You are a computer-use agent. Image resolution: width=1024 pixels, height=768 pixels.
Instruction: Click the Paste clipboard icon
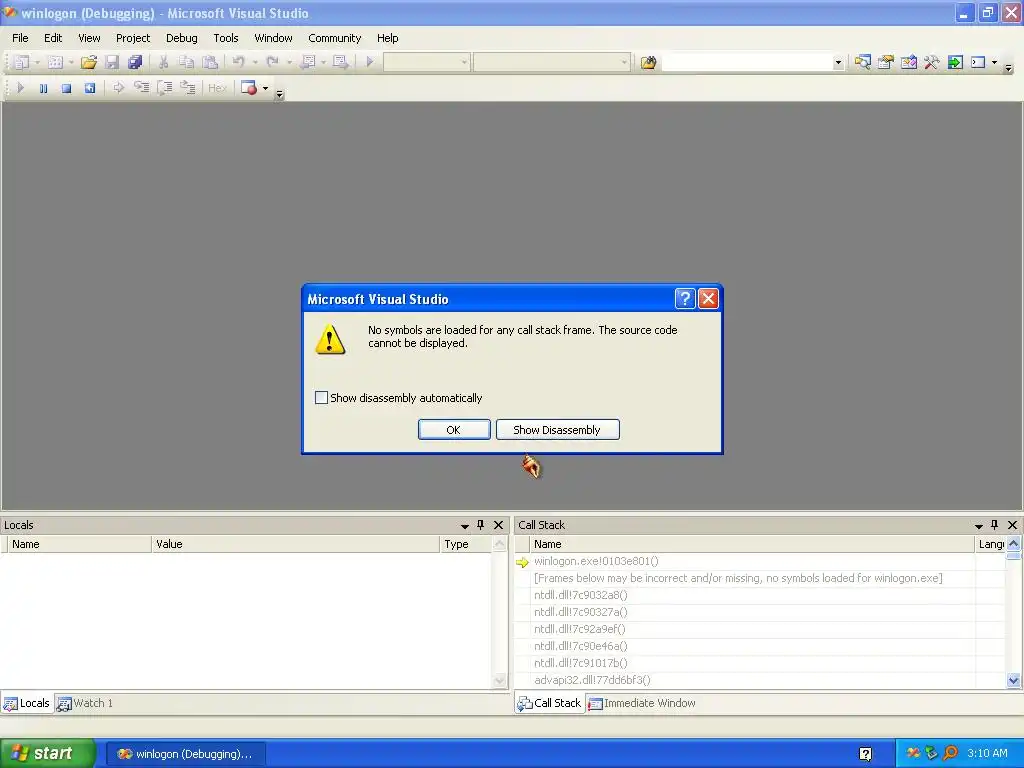tap(210, 62)
